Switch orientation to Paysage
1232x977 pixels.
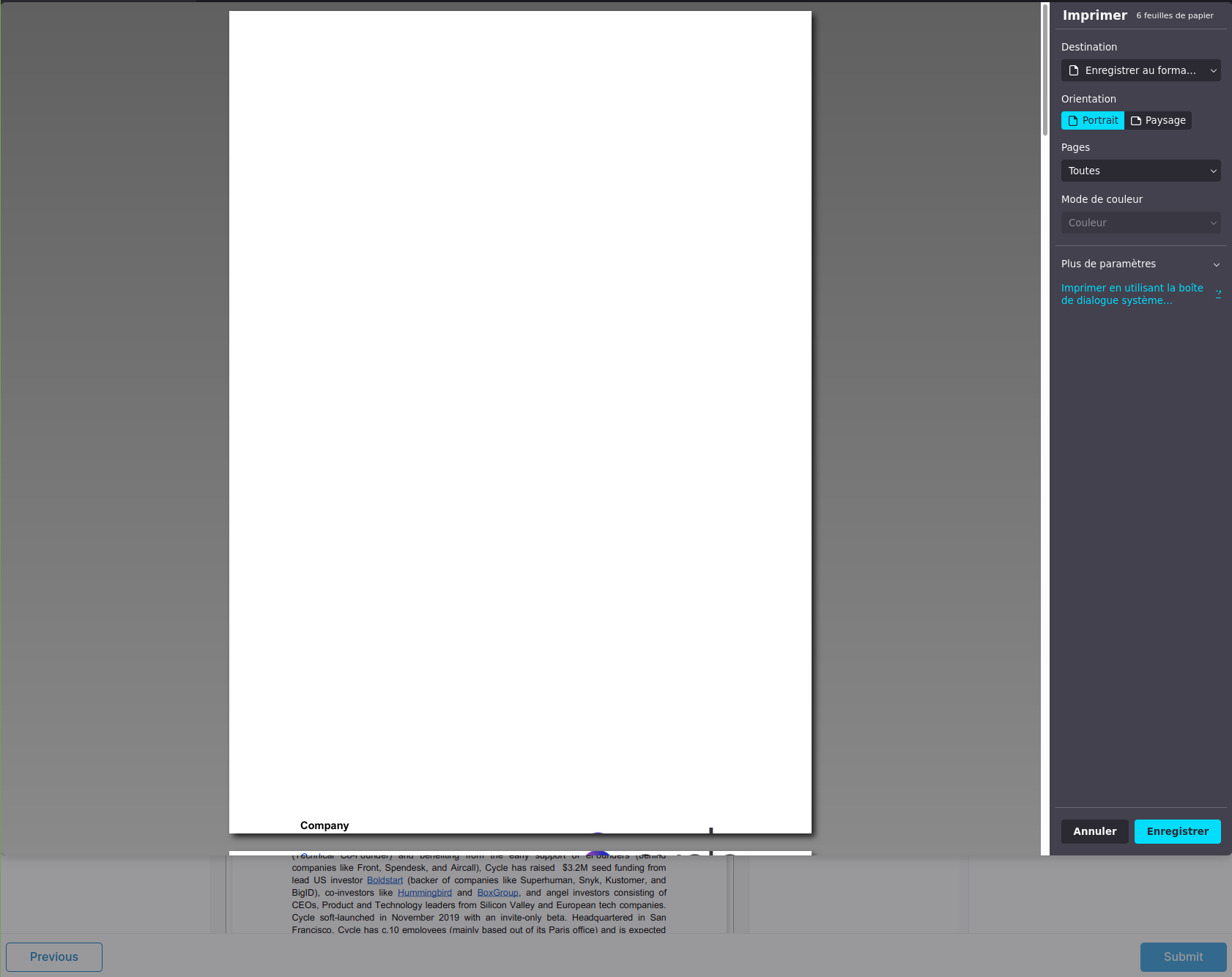click(x=1159, y=120)
